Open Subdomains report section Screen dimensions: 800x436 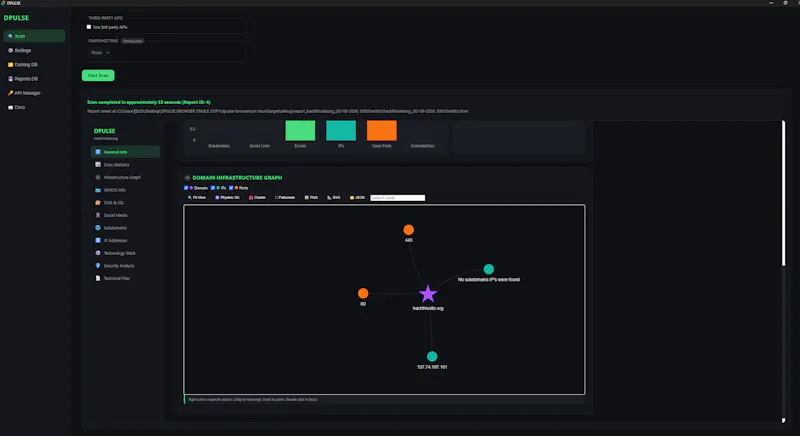[126, 228]
